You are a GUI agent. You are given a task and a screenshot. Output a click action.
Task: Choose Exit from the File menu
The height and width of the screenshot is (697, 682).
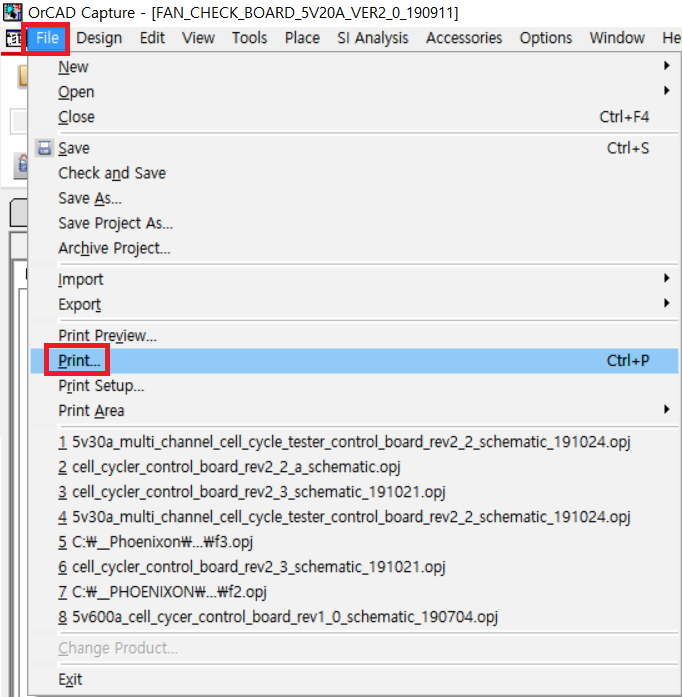pyautogui.click(x=354, y=679)
